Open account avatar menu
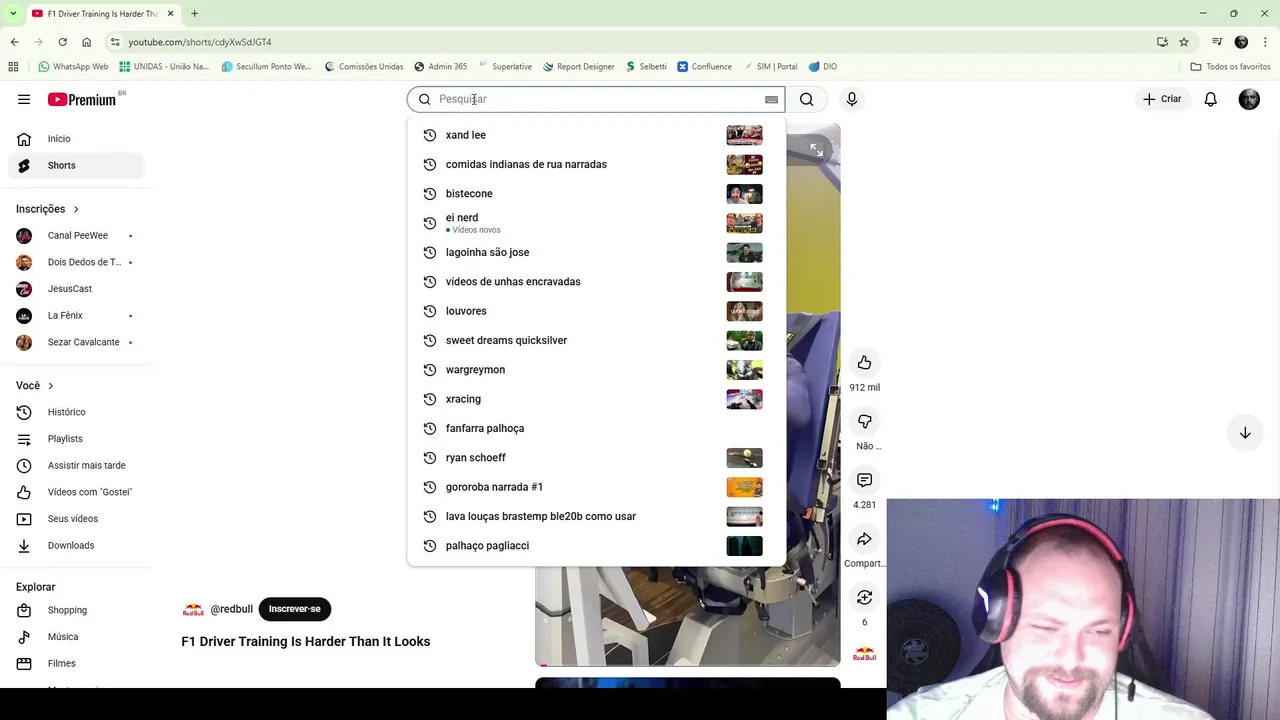Screen dimensions: 1280x720 point(1249,99)
